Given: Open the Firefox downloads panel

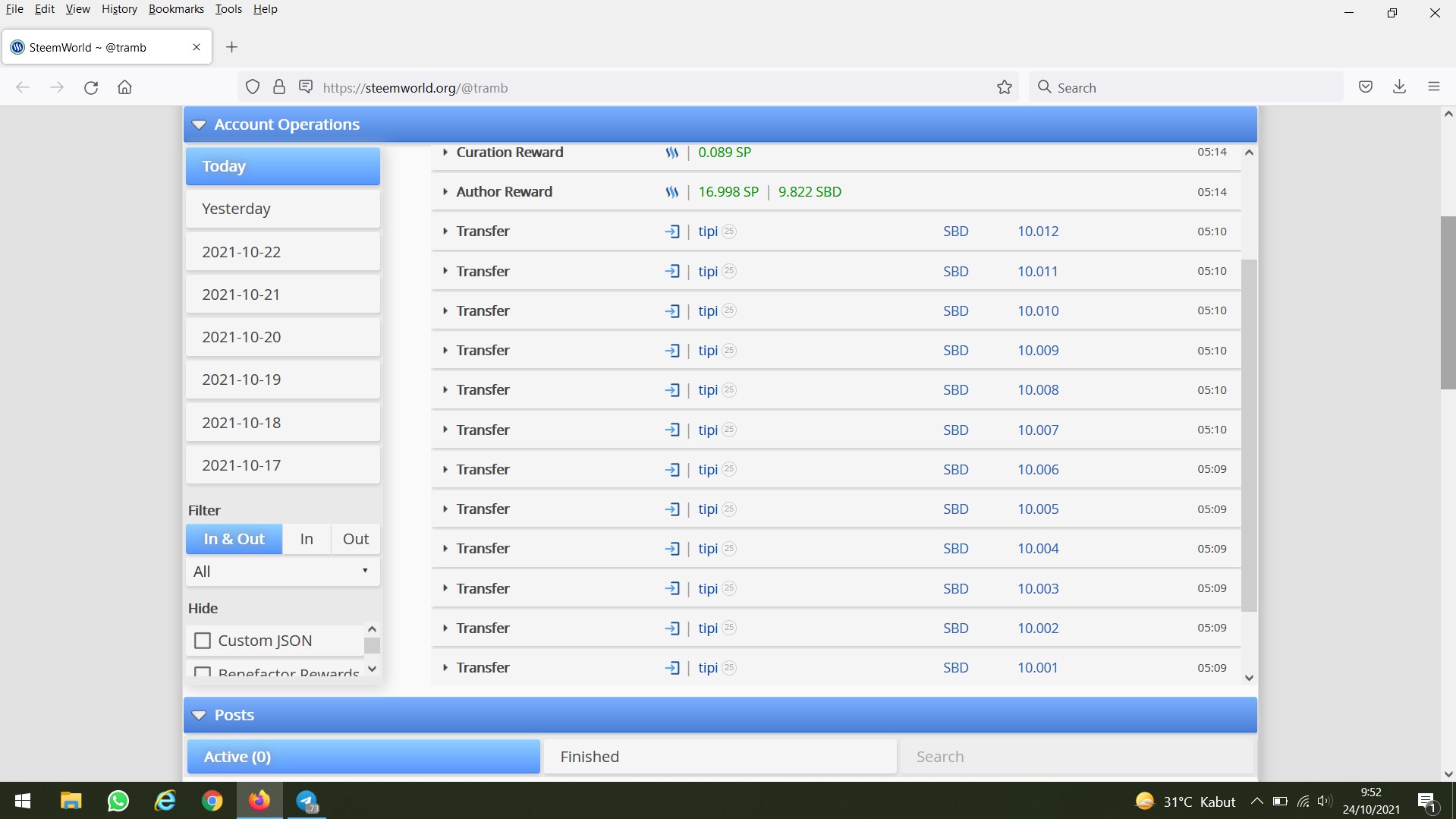Looking at the screenshot, I should pos(1400,87).
